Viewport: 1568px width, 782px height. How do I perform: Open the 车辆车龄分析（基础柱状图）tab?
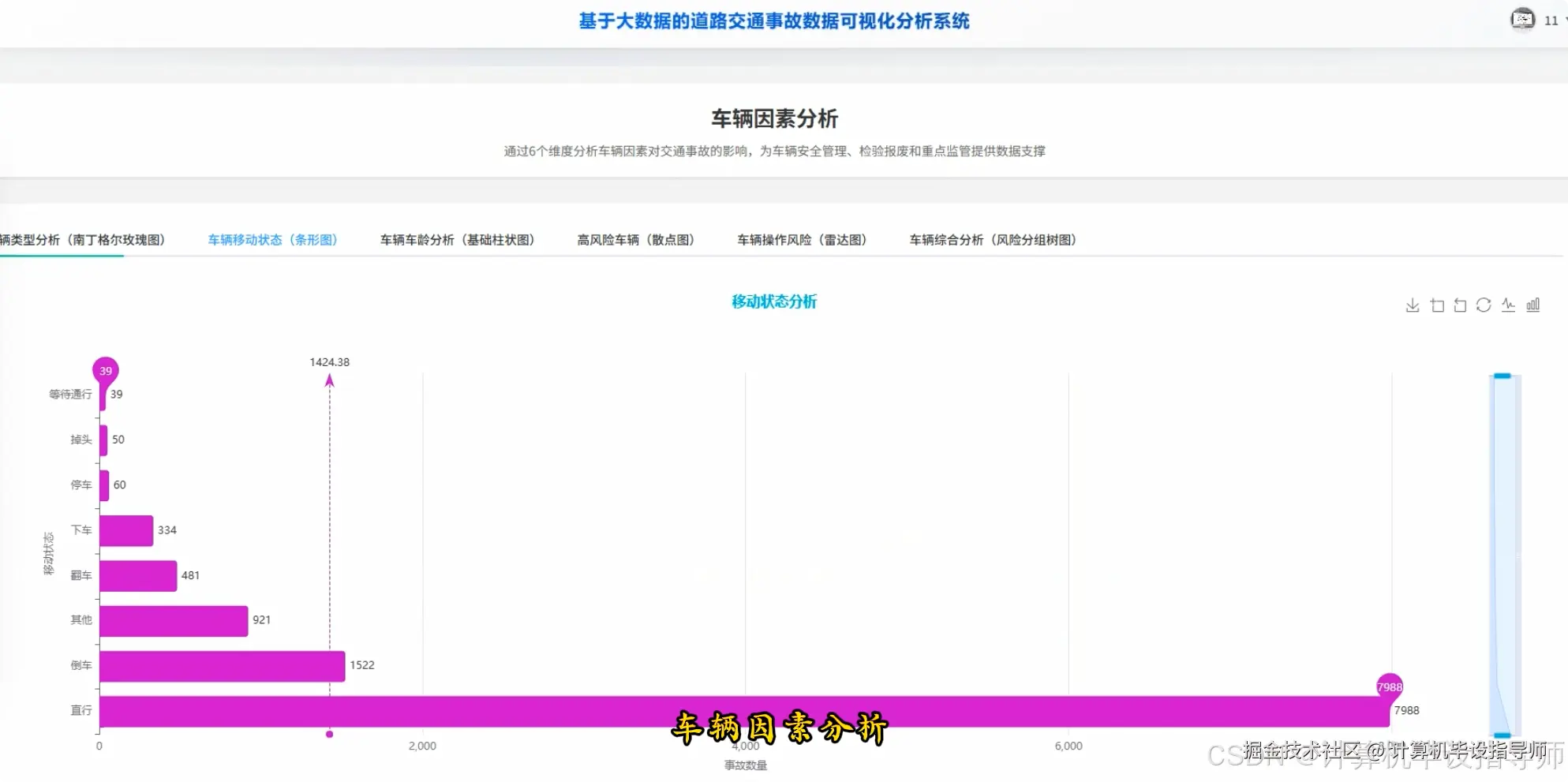pos(458,240)
